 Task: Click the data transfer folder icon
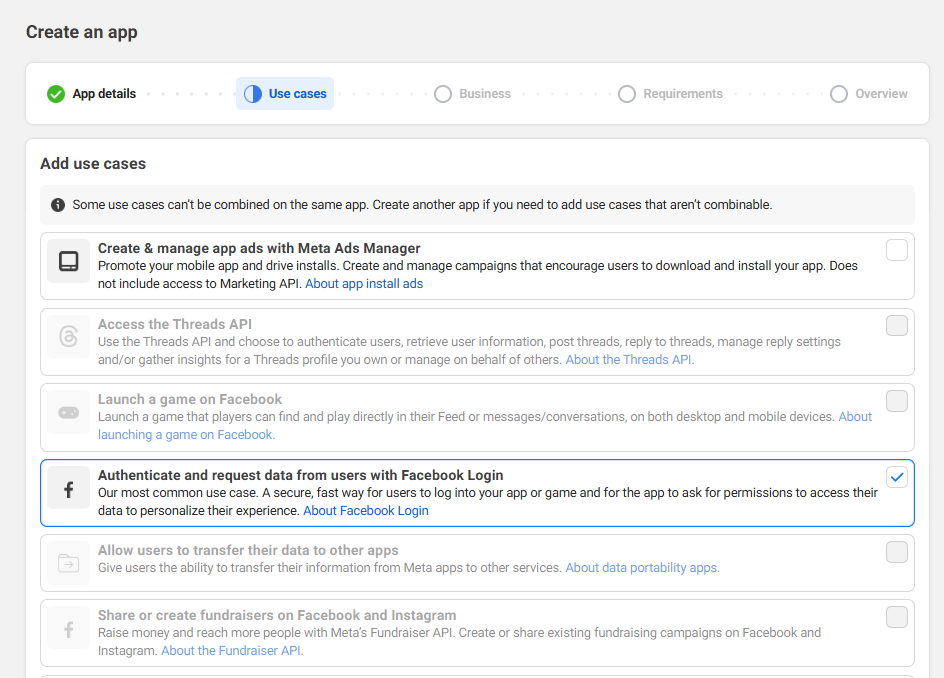tap(68, 564)
